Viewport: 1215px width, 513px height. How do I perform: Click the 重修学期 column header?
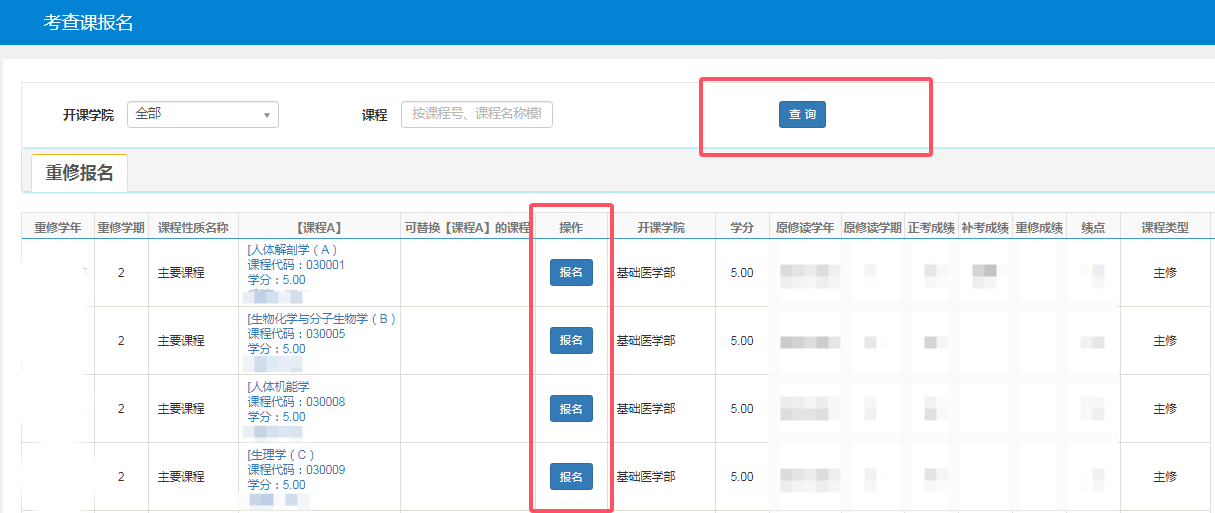[x=121, y=227]
